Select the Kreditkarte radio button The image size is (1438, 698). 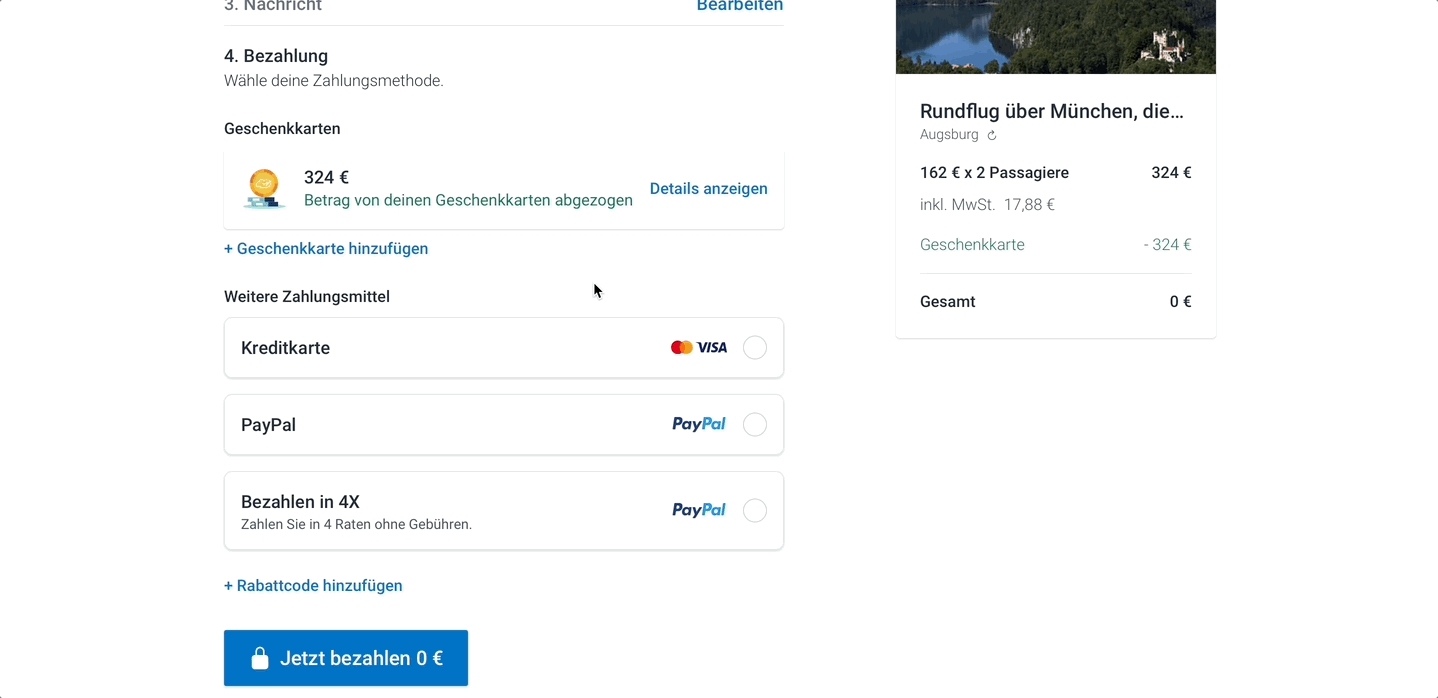tap(755, 348)
